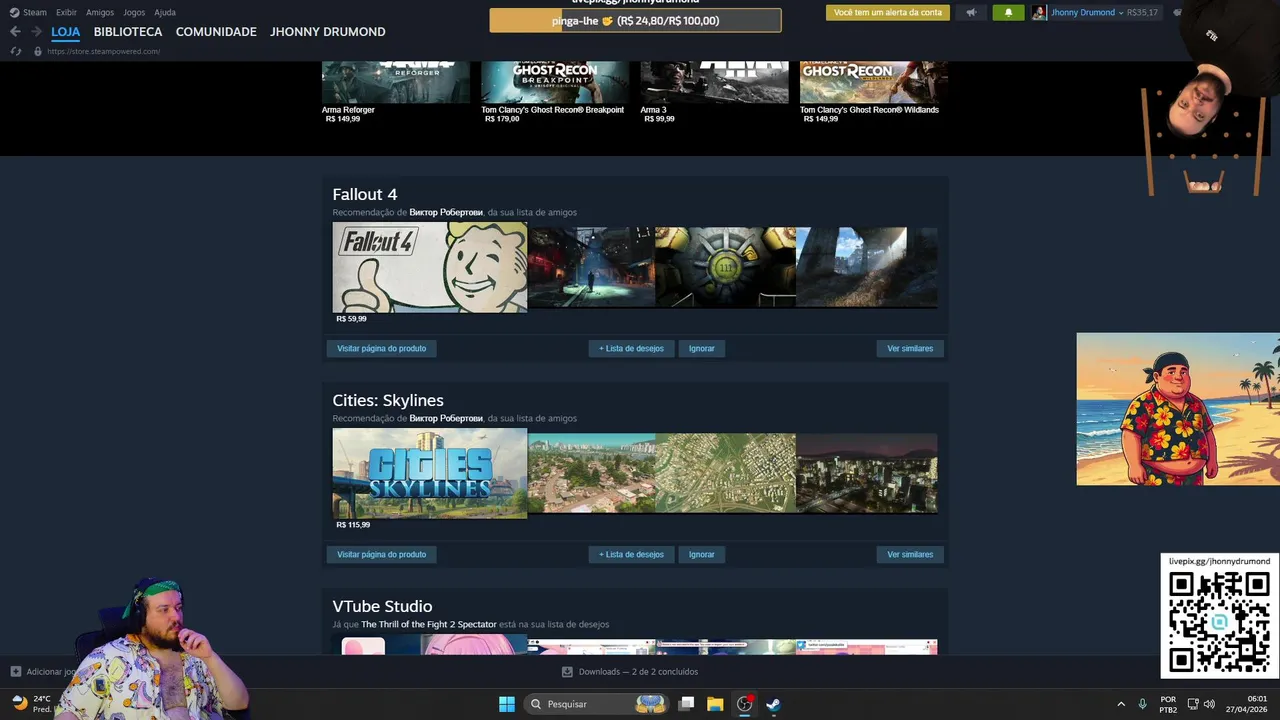Open Task View on the taskbar

click(x=686, y=704)
